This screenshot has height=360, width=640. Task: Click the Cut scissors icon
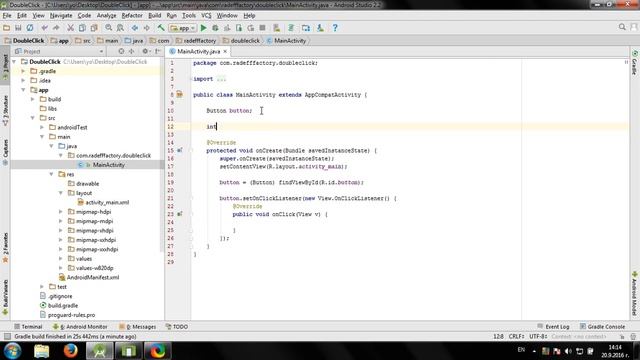click(71, 28)
